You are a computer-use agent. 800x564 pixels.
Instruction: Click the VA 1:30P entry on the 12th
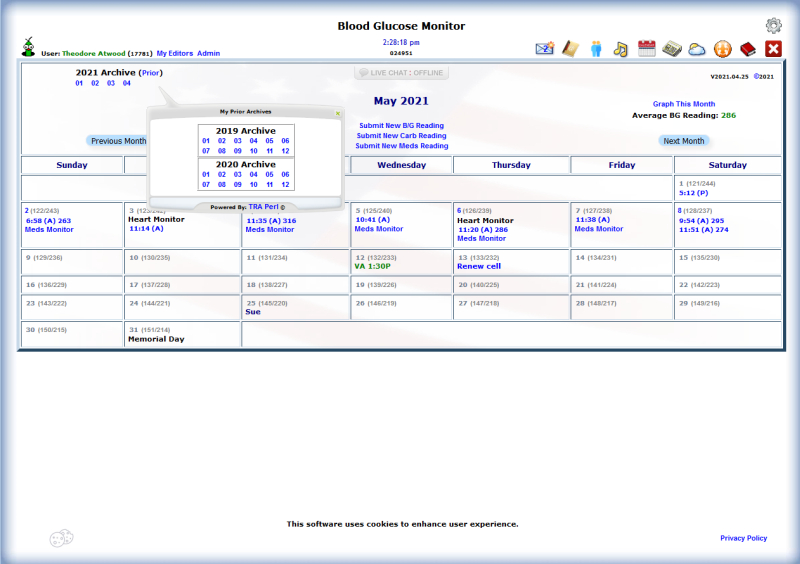372,266
